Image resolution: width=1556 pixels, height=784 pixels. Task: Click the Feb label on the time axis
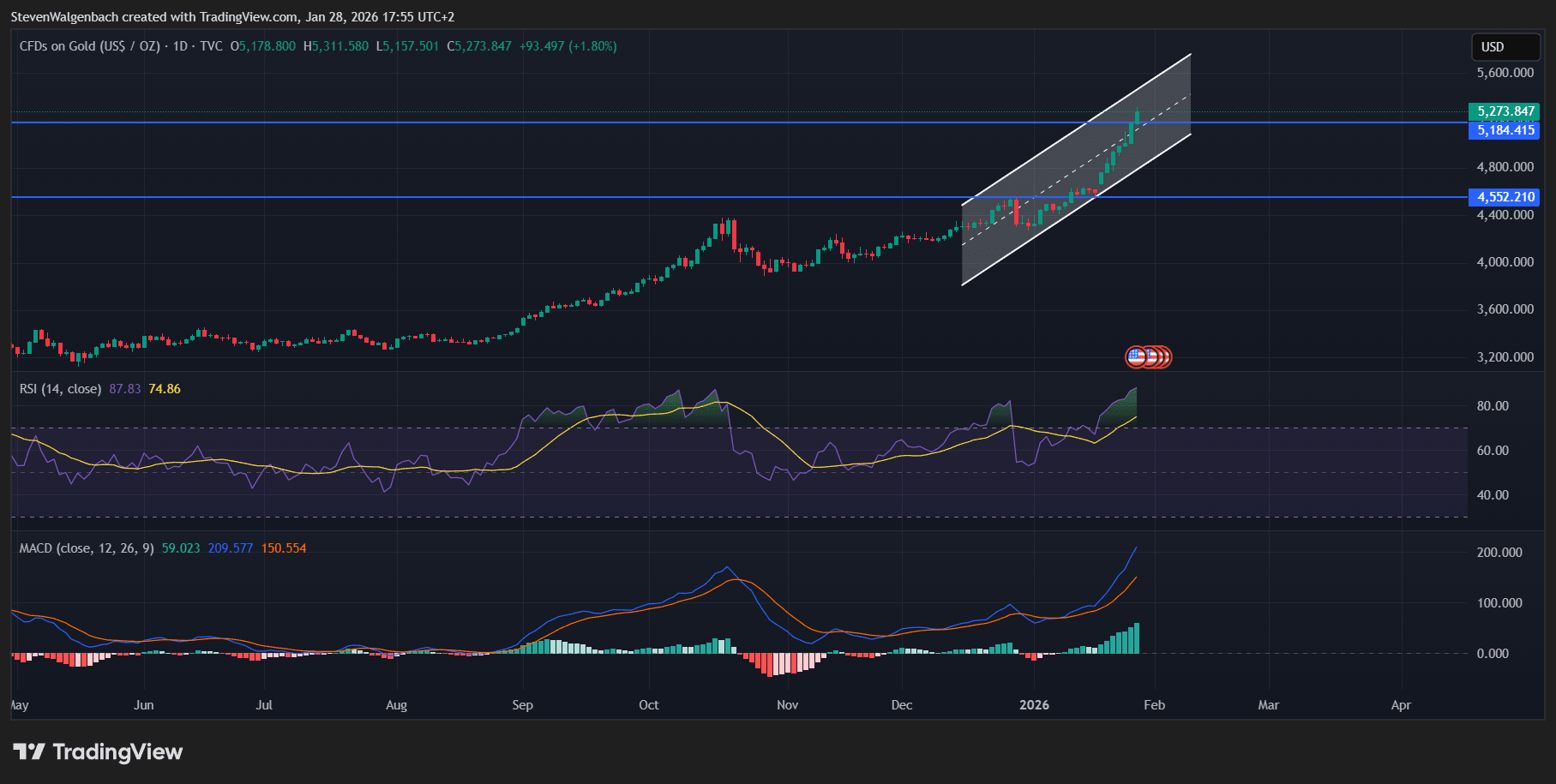pos(1154,704)
